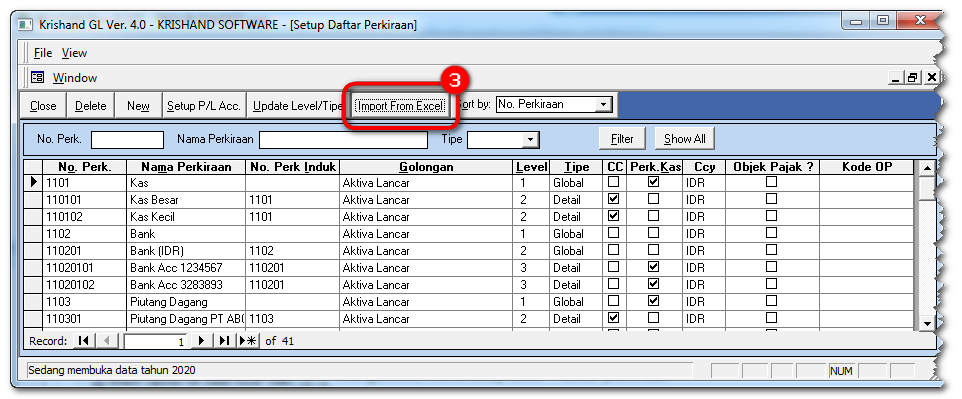The image size is (962, 399).
Task: Apply the Filter button
Action: point(622,139)
